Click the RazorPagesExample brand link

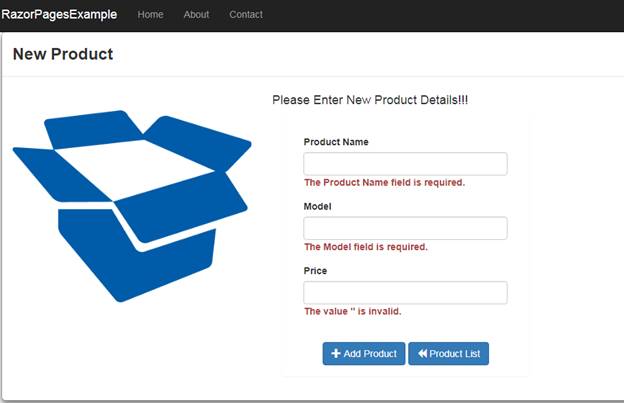(x=59, y=15)
